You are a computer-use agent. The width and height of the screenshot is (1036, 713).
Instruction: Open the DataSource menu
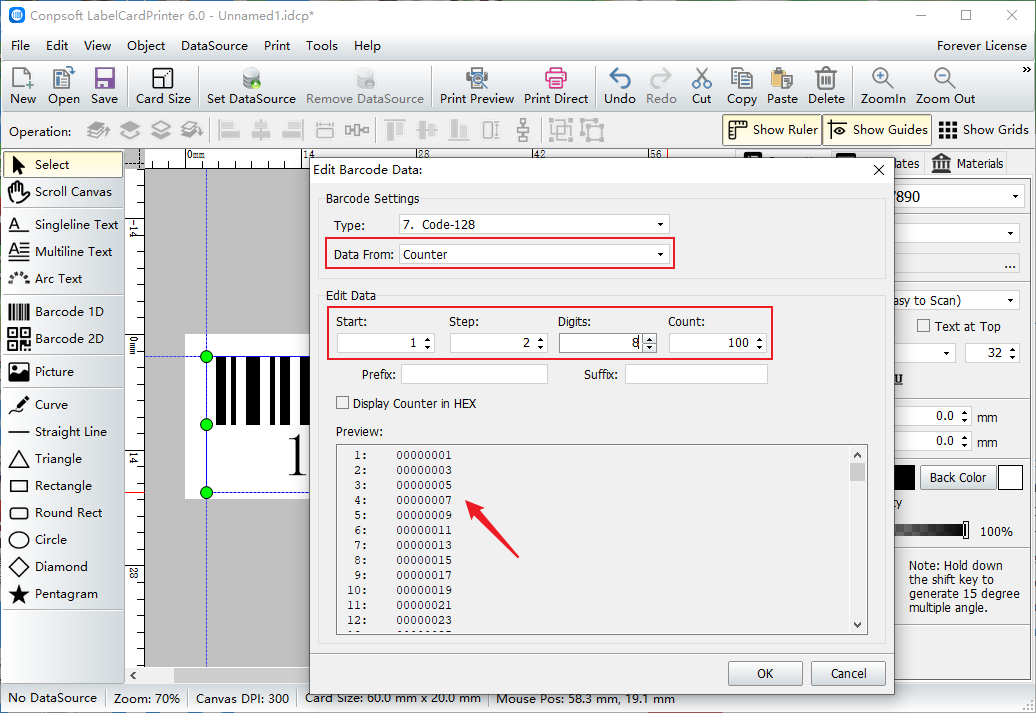coord(214,46)
